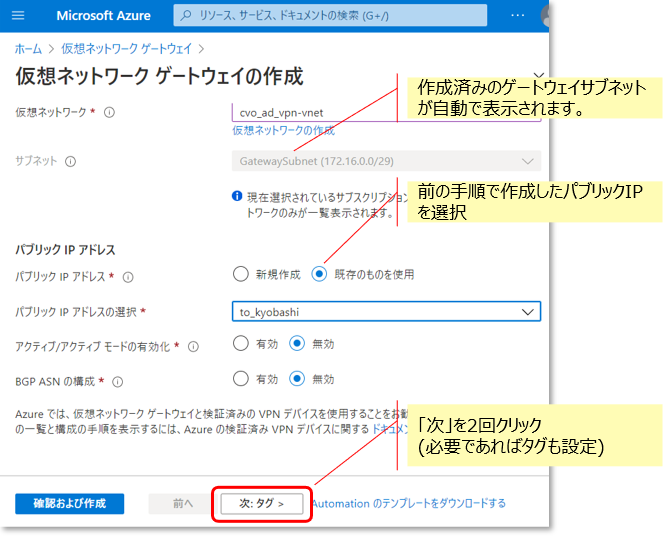Select 既存のものを使用 radio button
Image resolution: width=669 pixels, height=537 pixels.
[319, 274]
